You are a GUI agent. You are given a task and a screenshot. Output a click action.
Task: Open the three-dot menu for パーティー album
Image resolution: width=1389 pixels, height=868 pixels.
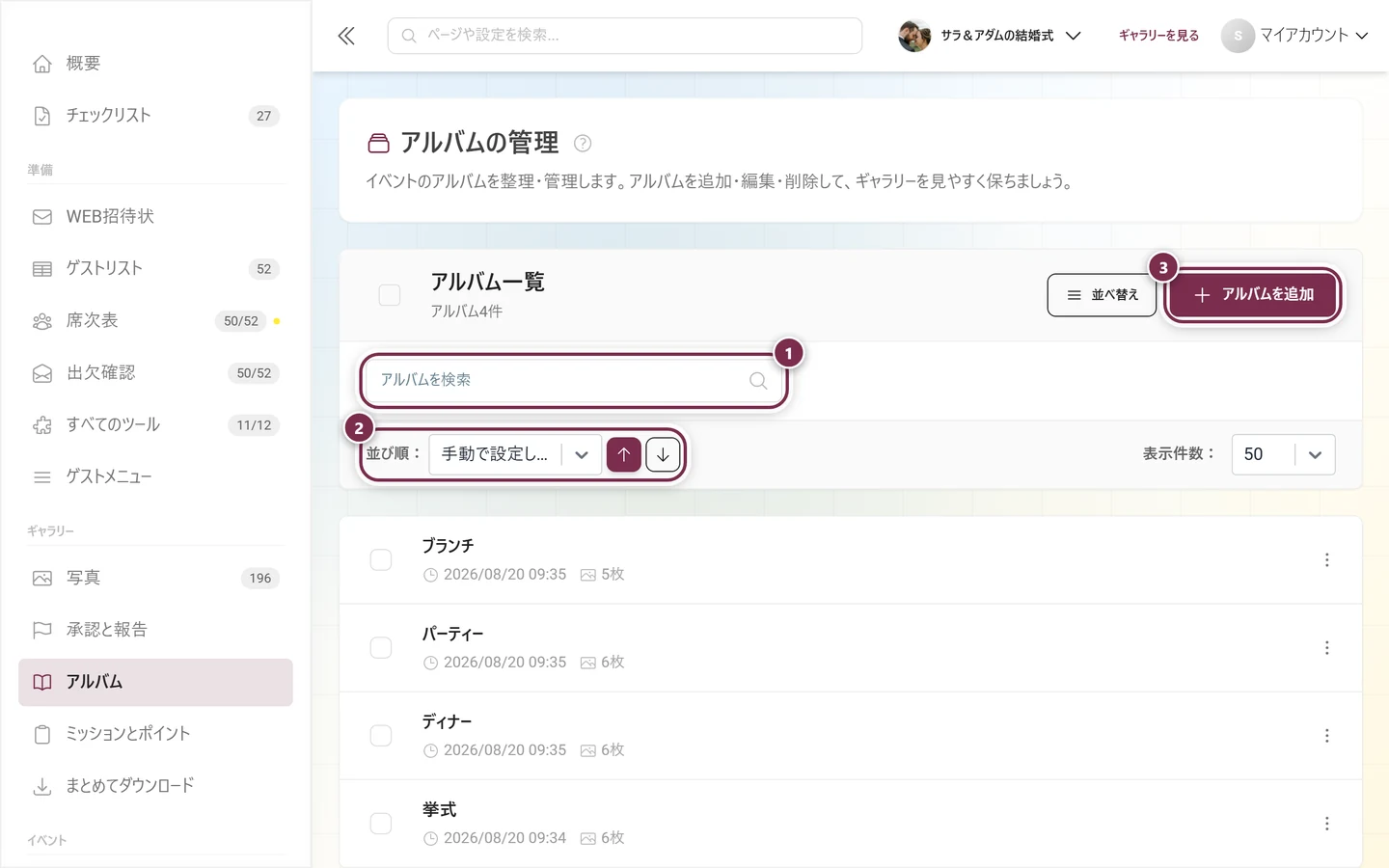tap(1327, 648)
